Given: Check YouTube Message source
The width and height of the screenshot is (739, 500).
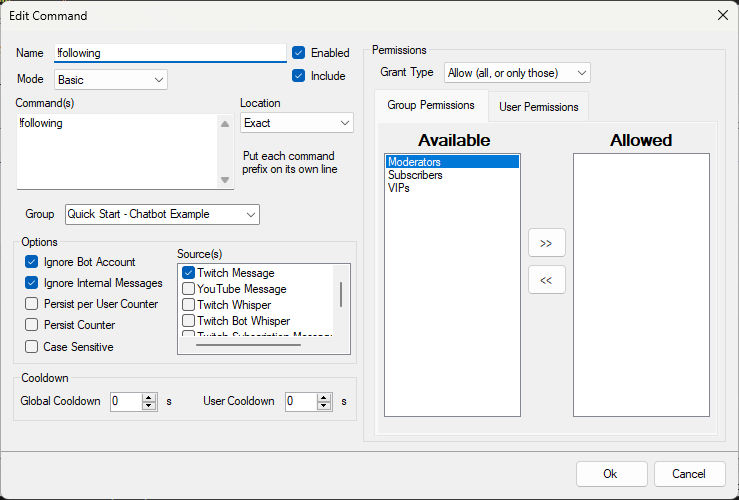Looking at the screenshot, I should 188,289.
